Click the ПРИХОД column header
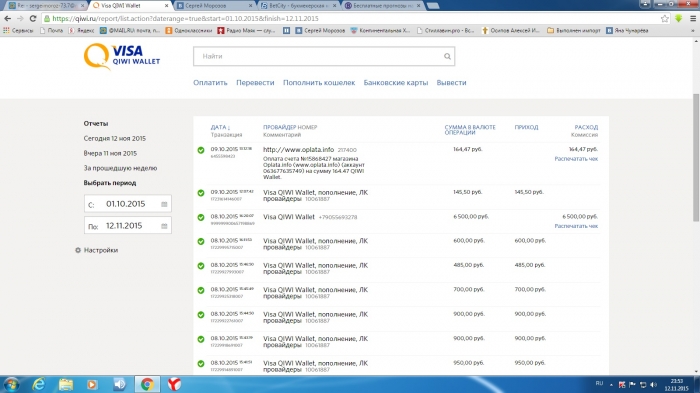Viewport: 700px width, 393px height. 526,127
